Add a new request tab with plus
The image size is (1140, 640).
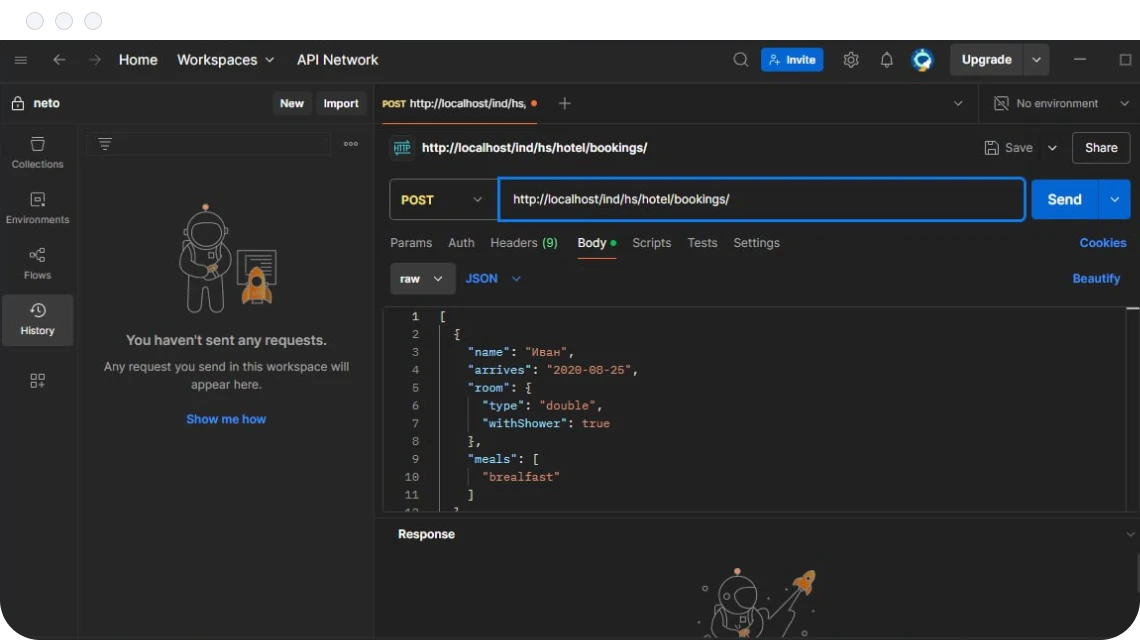click(564, 104)
